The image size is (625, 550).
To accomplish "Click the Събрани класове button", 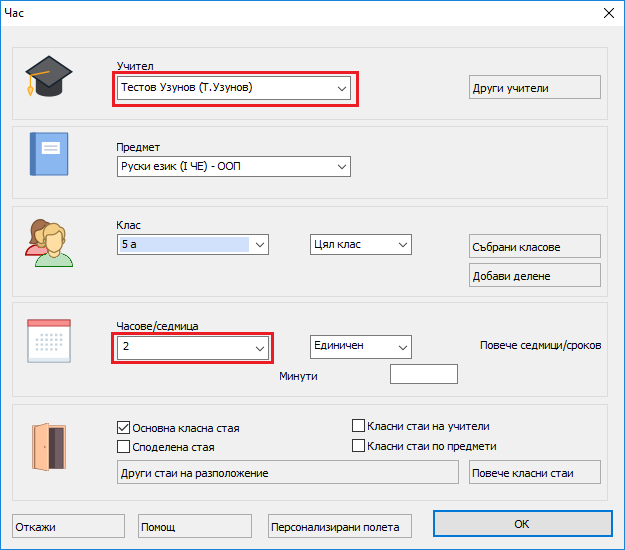I will click(535, 247).
